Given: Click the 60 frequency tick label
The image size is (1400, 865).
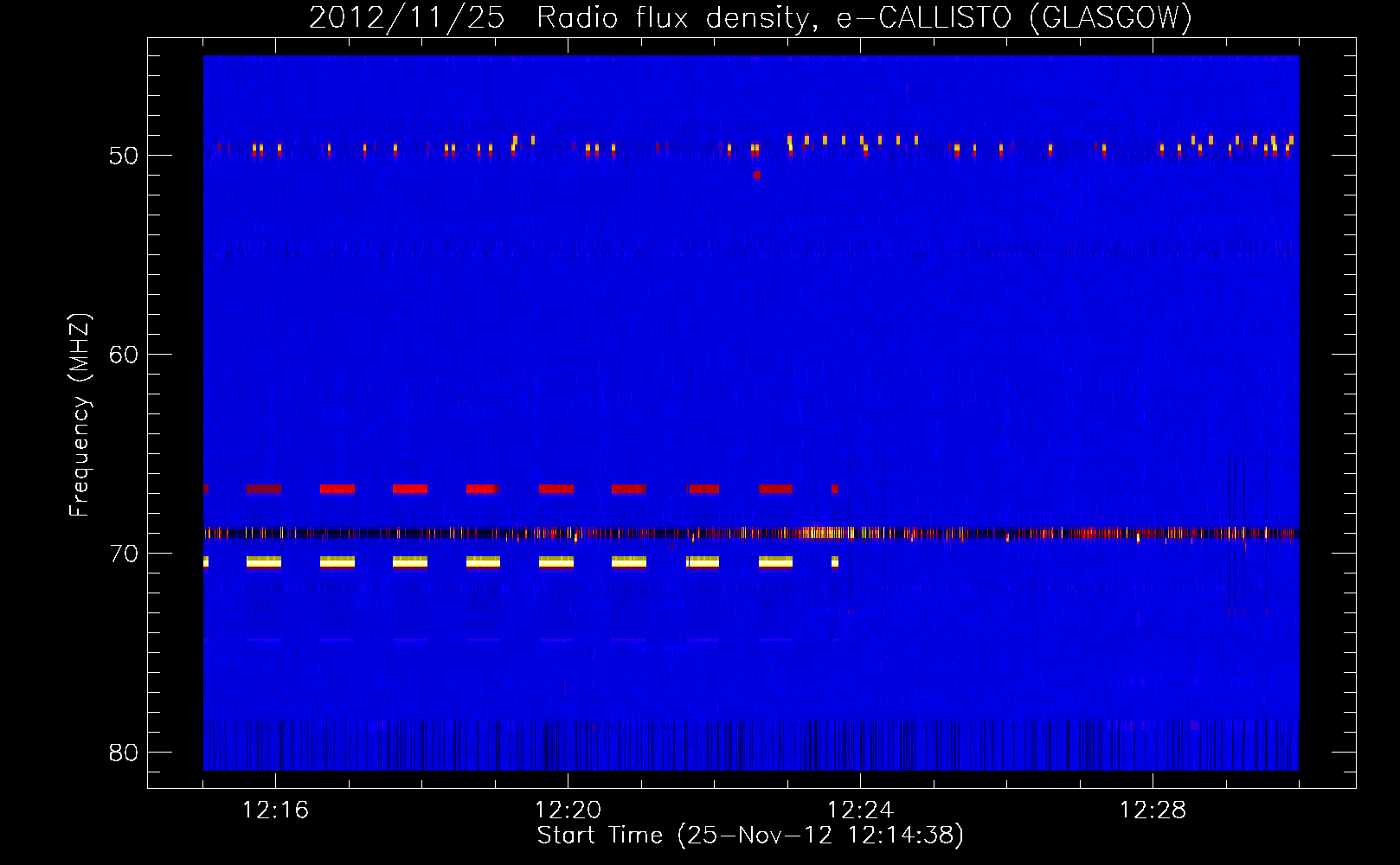Looking at the screenshot, I should [x=124, y=355].
